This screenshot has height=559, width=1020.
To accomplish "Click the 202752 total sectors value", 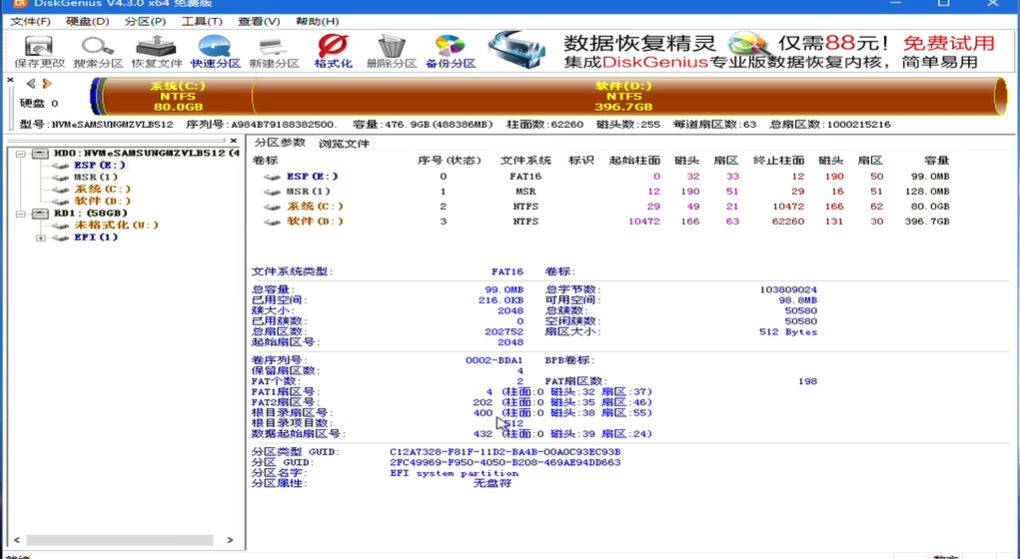I will (x=504, y=332).
